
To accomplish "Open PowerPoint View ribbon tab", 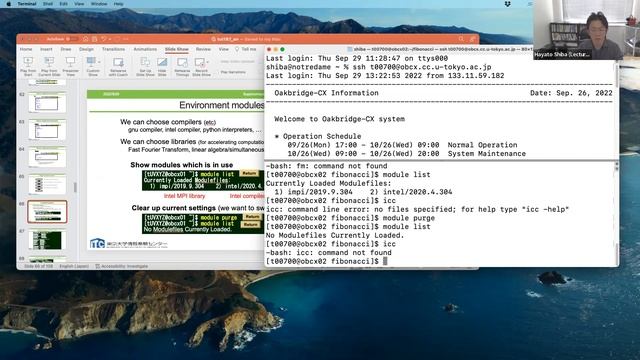I will coord(224,49).
